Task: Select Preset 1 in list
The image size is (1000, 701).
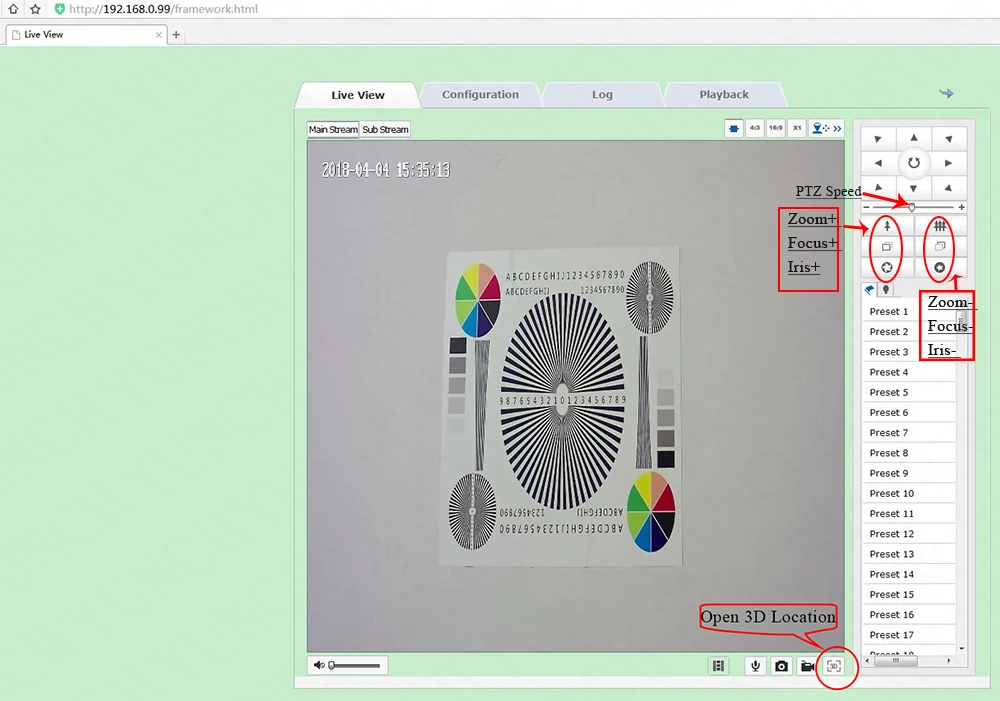Action: 909,311
